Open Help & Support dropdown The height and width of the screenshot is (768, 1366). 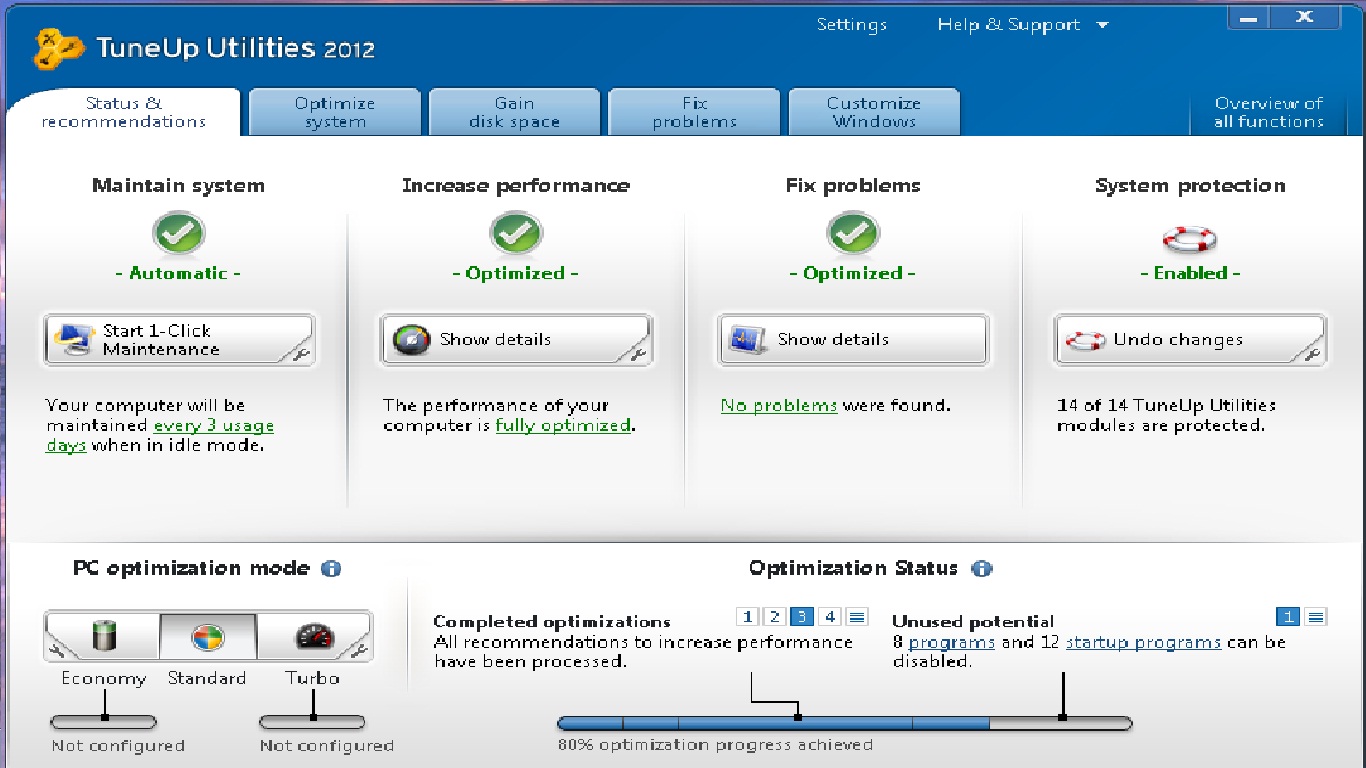(x=1022, y=25)
